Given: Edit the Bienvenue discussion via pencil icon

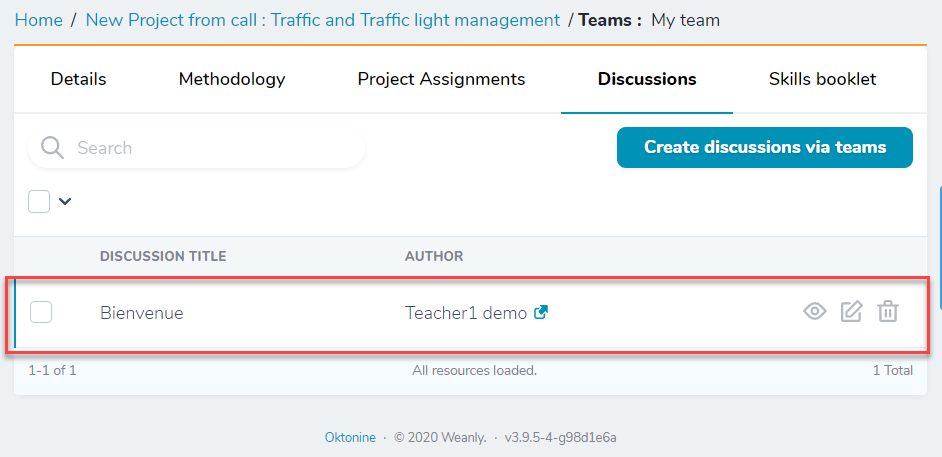Looking at the screenshot, I should coord(851,312).
